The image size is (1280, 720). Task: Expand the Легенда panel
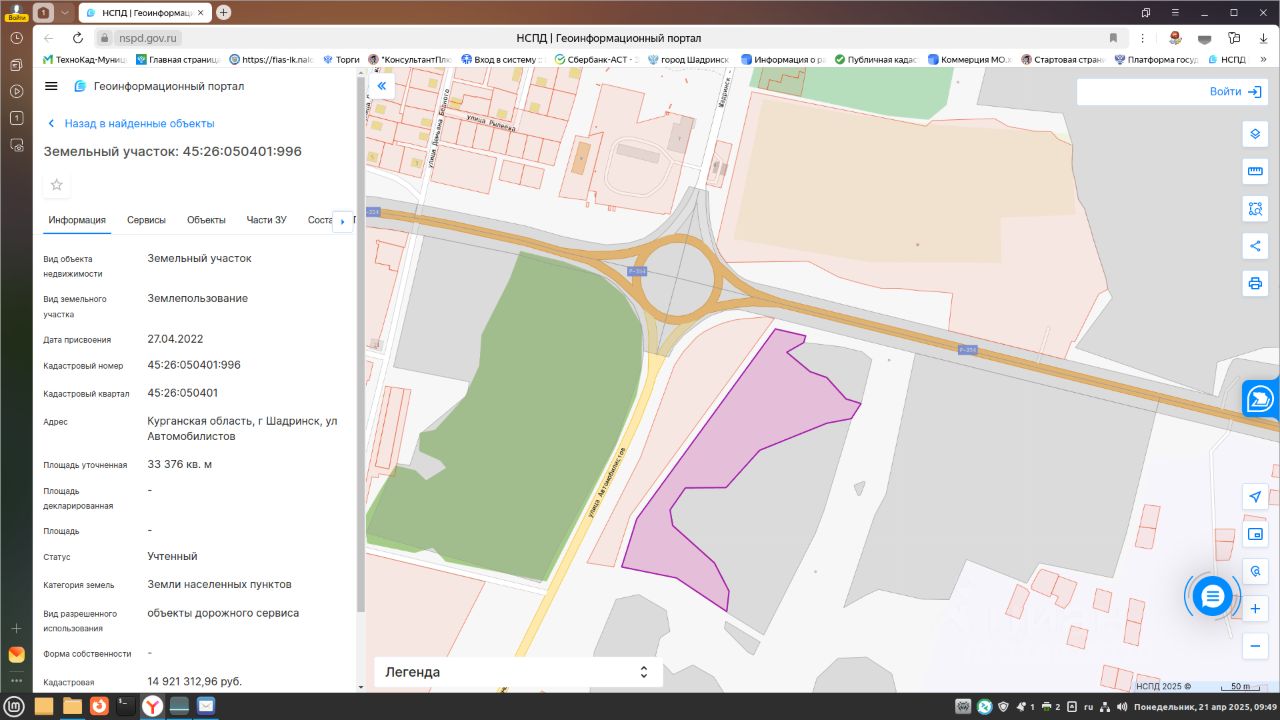(x=518, y=672)
